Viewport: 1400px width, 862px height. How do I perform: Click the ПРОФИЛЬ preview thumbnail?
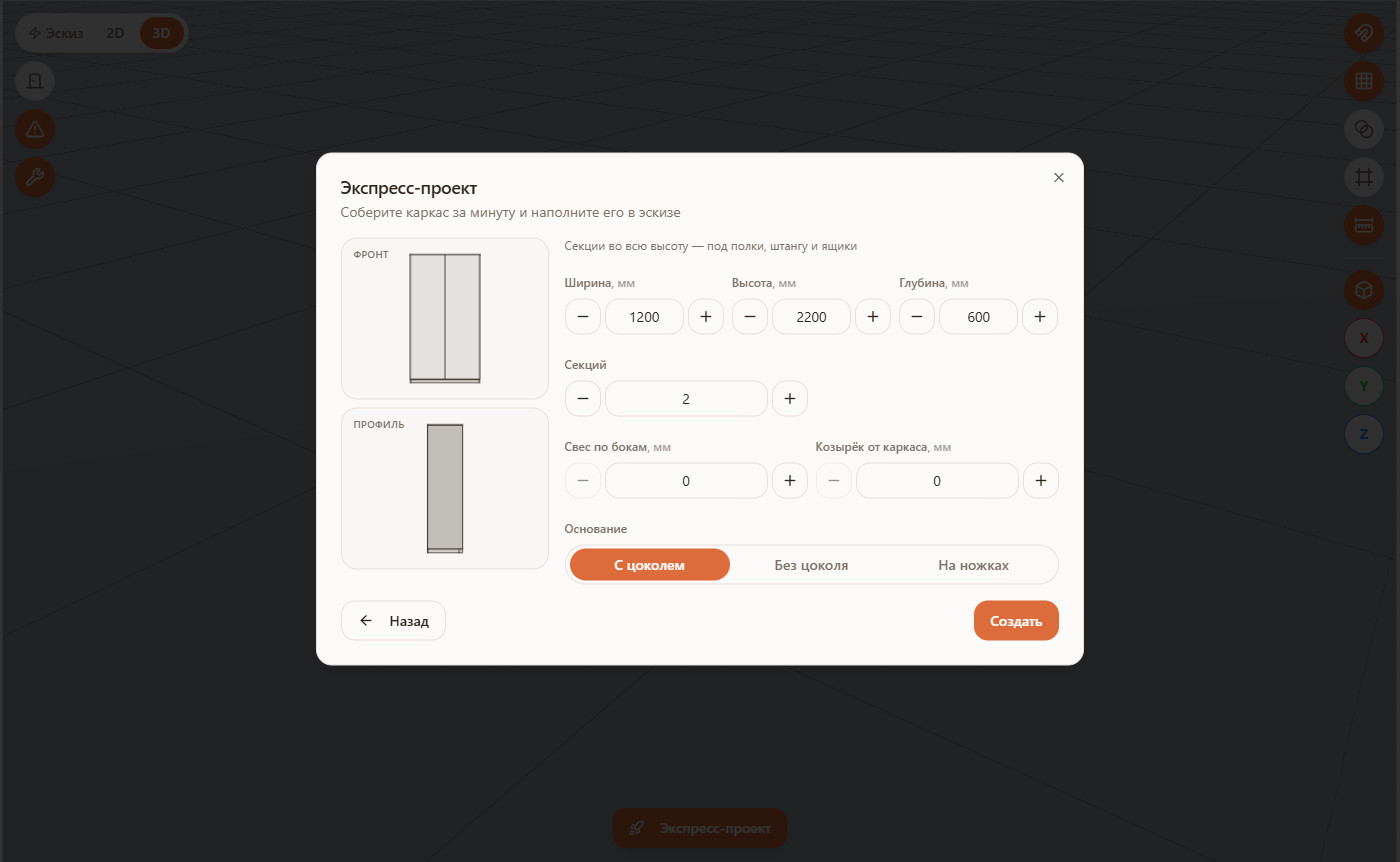[x=445, y=489]
